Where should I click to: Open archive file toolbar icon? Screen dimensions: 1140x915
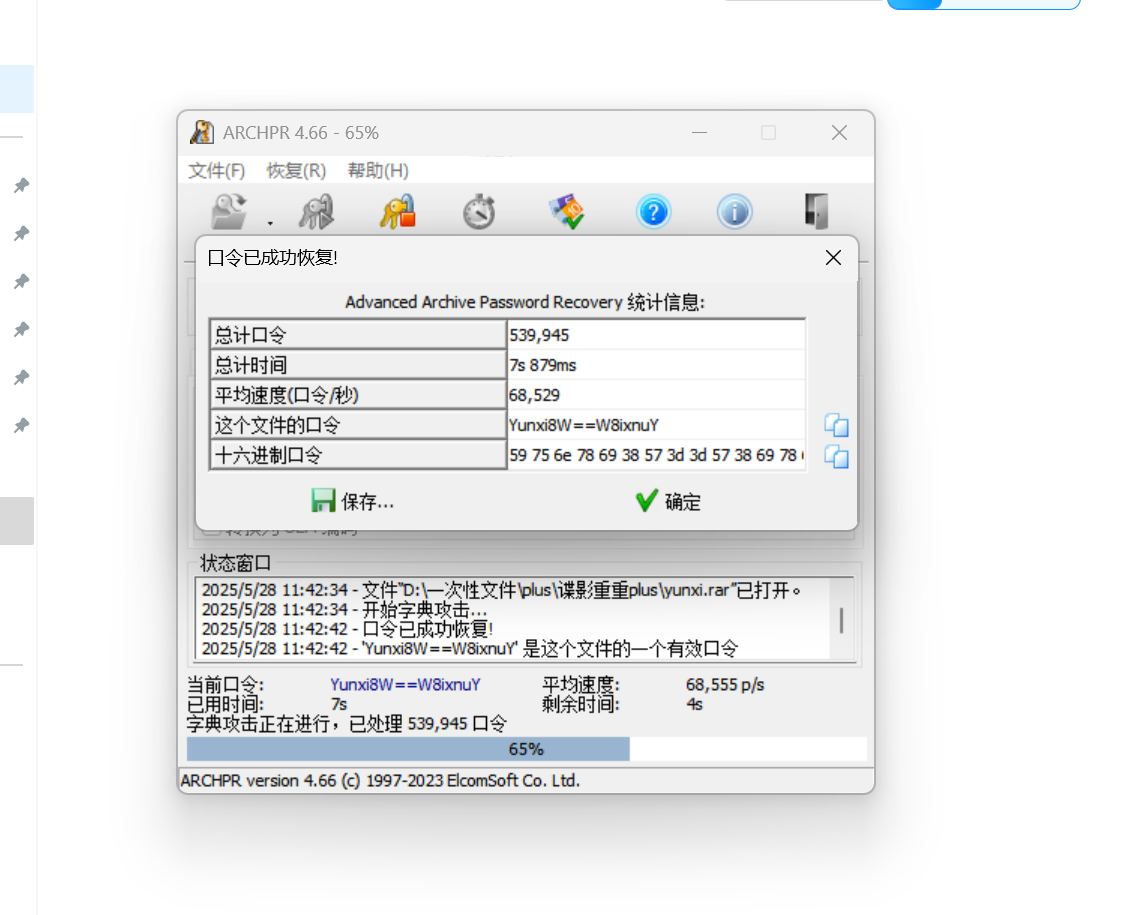click(229, 211)
